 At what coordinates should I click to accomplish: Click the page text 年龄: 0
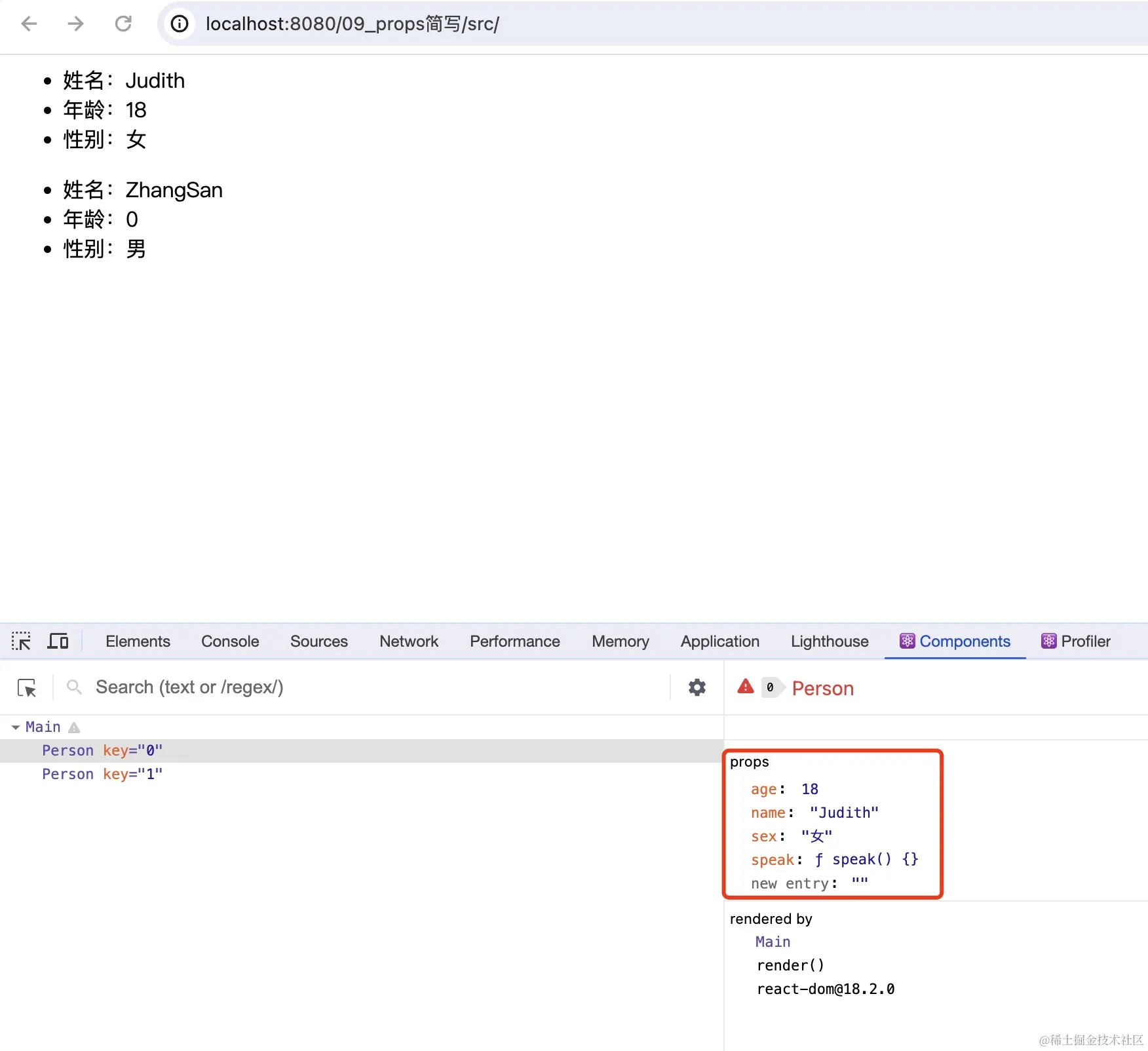click(x=100, y=220)
